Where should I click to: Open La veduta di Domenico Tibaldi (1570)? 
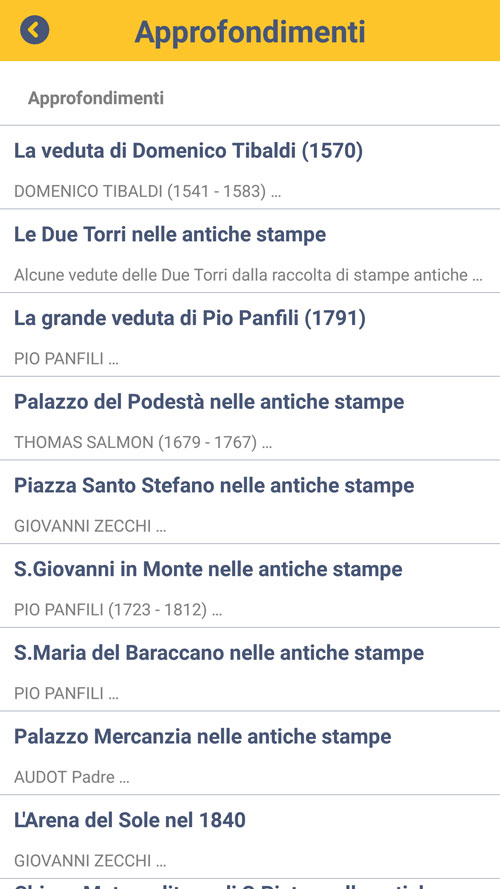pyautogui.click(x=250, y=167)
